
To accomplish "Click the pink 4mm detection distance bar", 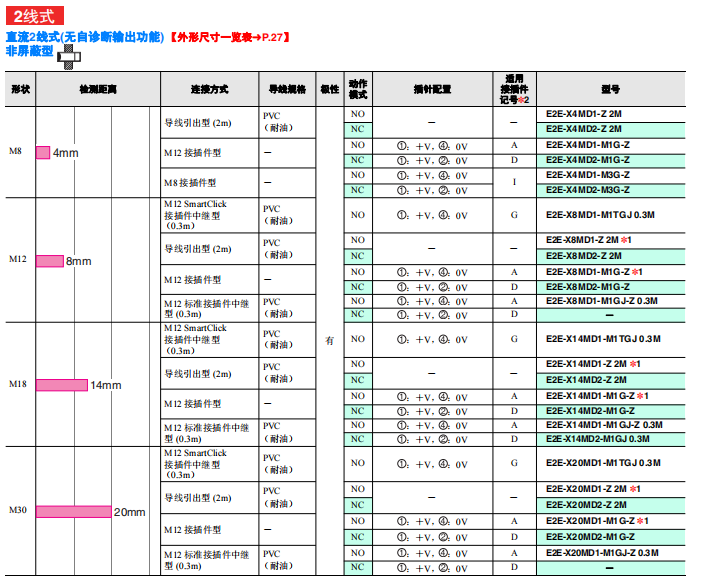I will coord(43,152).
